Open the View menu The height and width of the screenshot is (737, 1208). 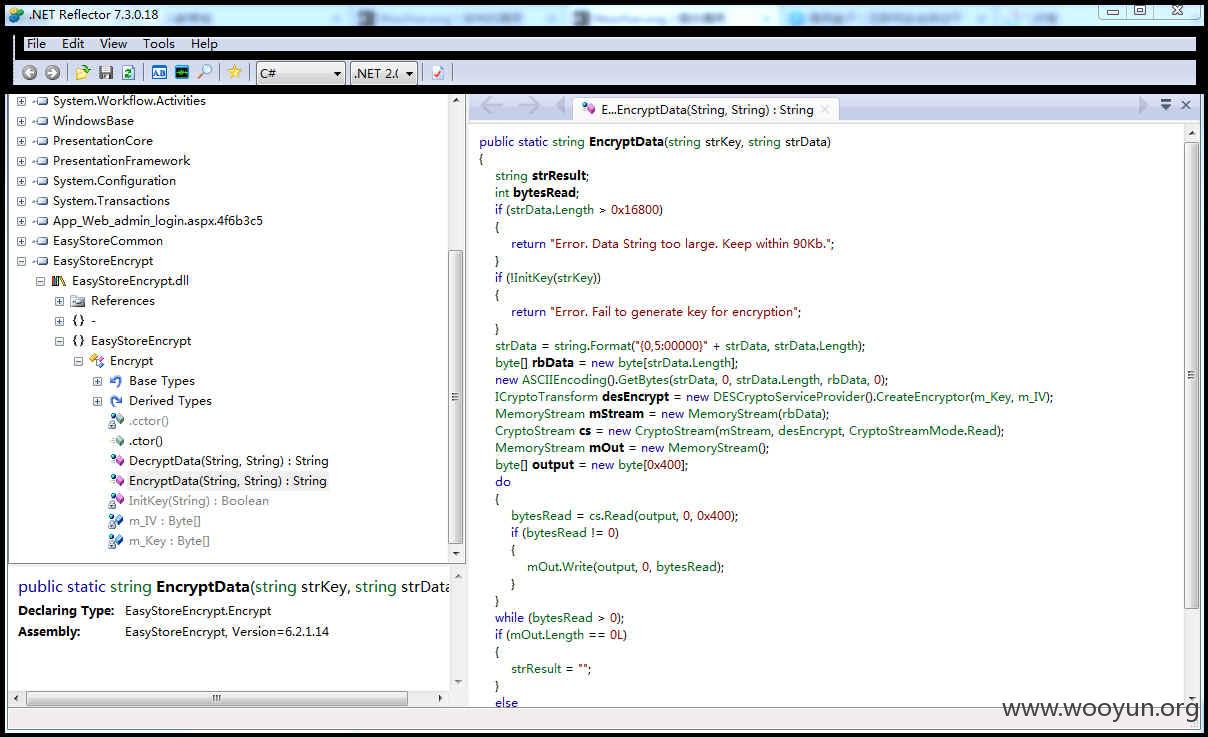[113, 43]
